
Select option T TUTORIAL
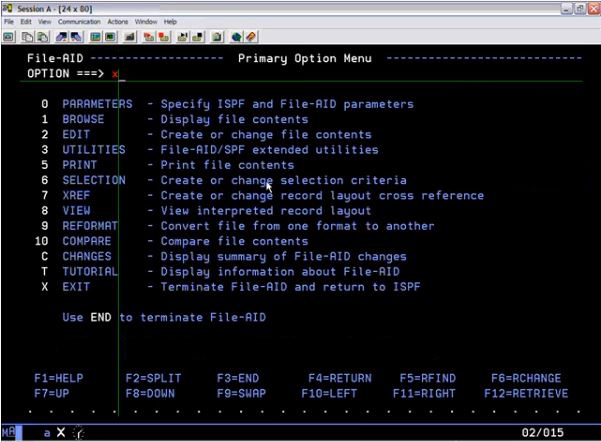(x=80, y=271)
